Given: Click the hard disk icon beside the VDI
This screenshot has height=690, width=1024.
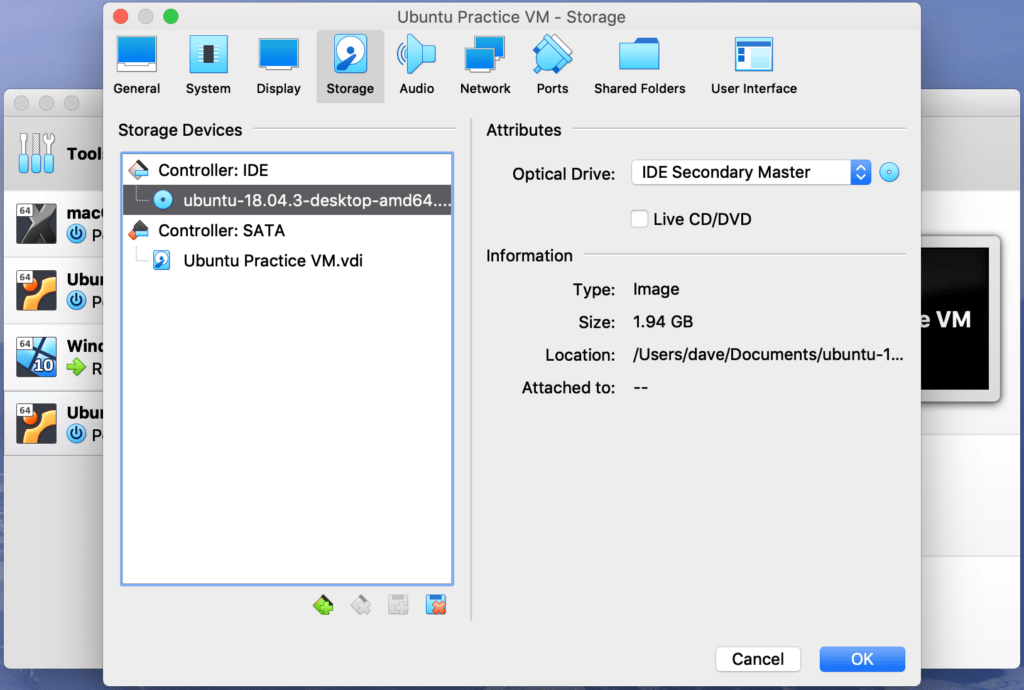Looking at the screenshot, I should [x=161, y=260].
